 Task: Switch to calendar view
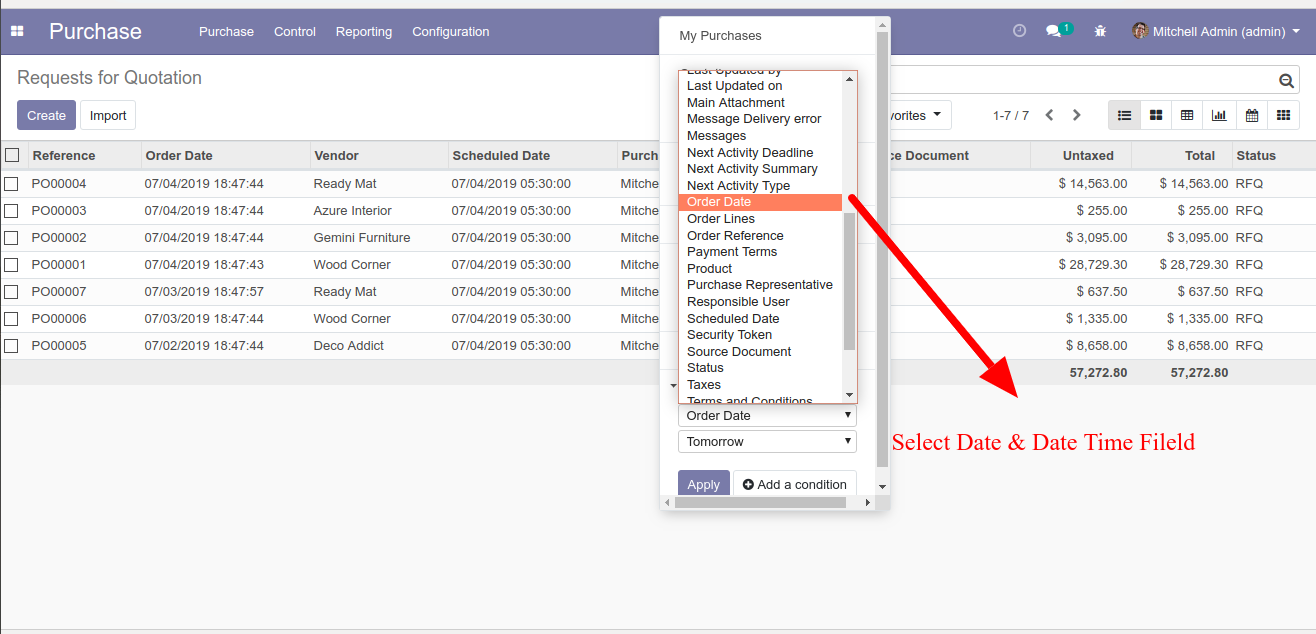(x=1251, y=115)
